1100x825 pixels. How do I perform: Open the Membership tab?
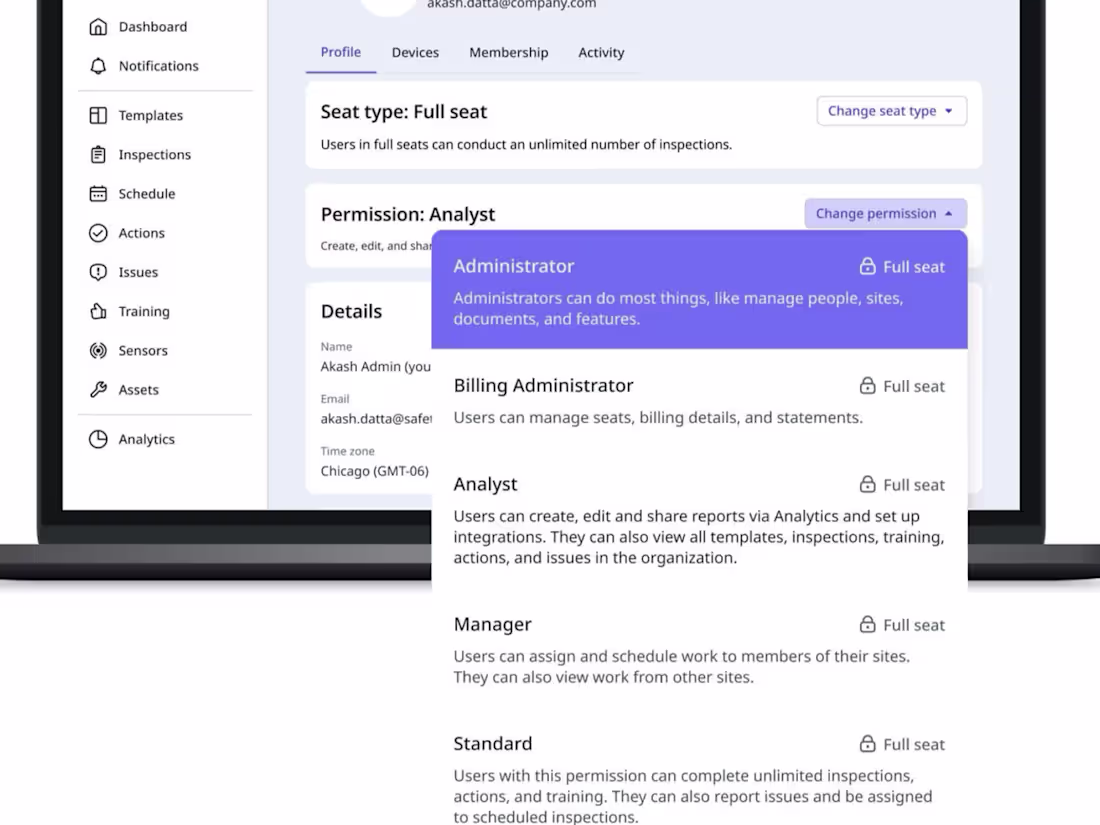point(508,52)
